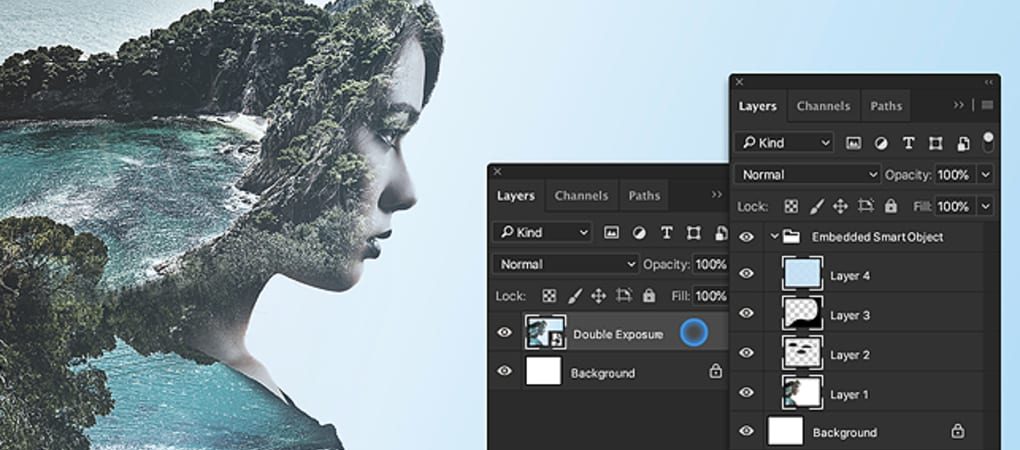Viewport: 1020px width, 450px height.
Task: Select Layers tab in right panel
Action: pyautogui.click(x=757, y=106)
